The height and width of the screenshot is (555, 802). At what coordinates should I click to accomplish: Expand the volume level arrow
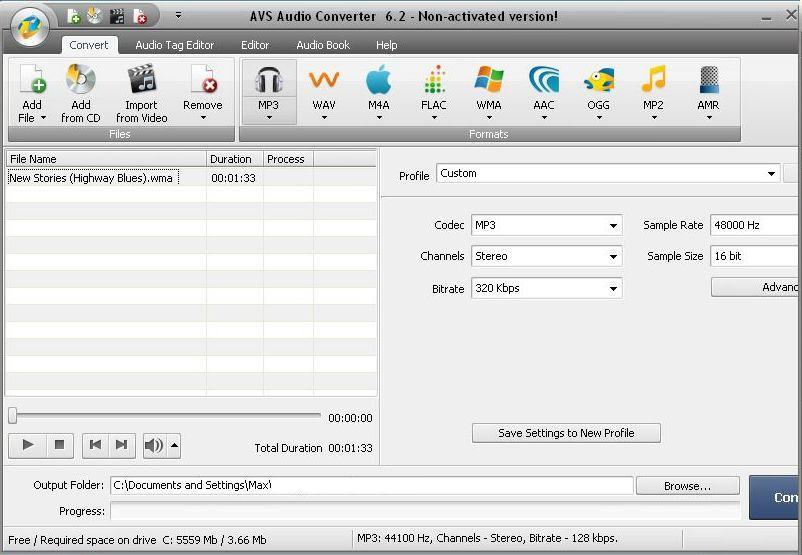pyautogui.click(x=174, y=446)
